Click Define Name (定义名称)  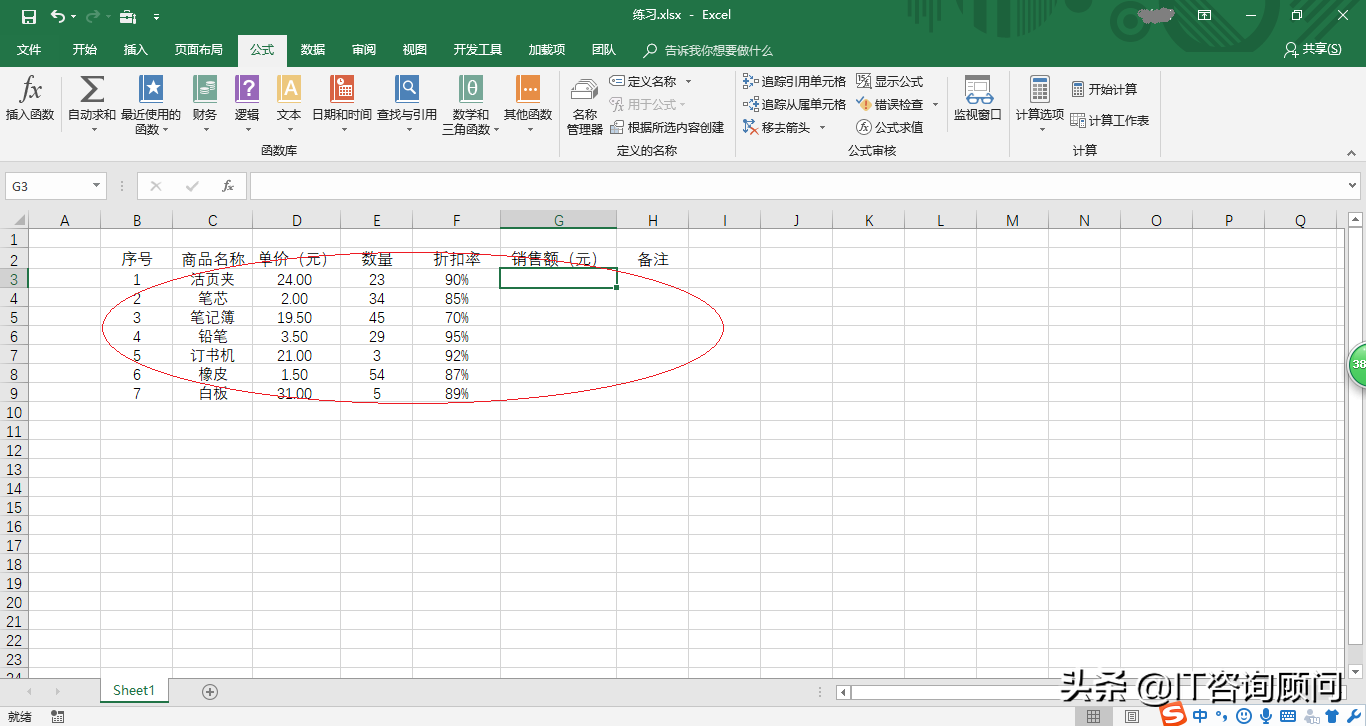tap(643, 81)
